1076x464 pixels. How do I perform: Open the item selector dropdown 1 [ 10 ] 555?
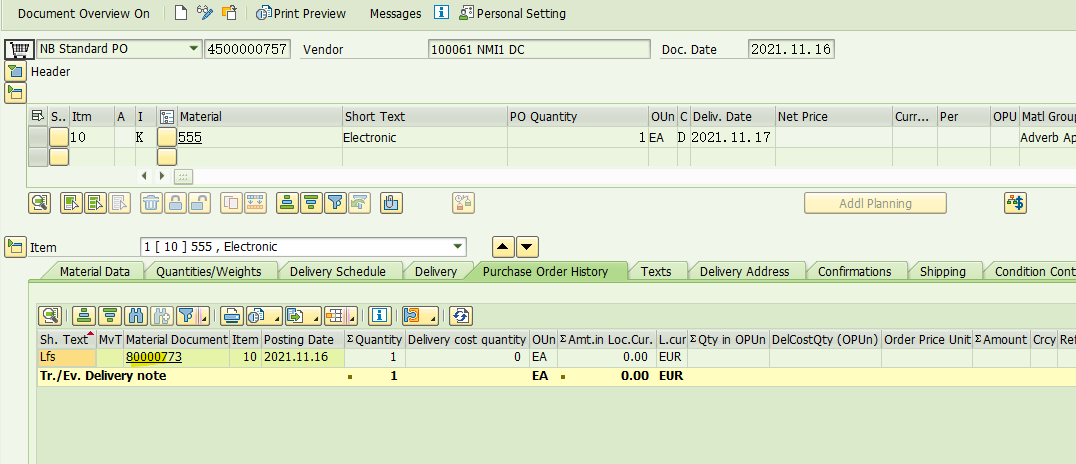pyautogui.click(x=458, y=246)
